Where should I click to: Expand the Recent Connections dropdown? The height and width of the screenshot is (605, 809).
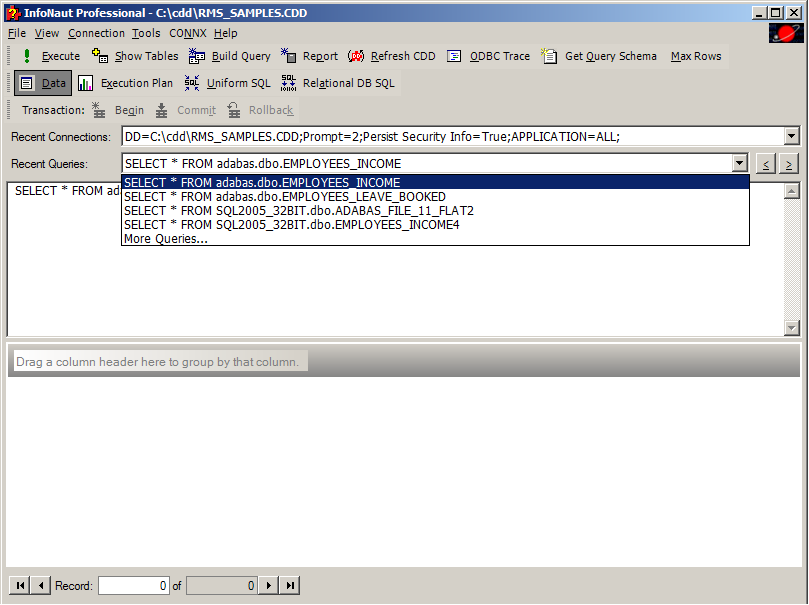coord(791,136)
